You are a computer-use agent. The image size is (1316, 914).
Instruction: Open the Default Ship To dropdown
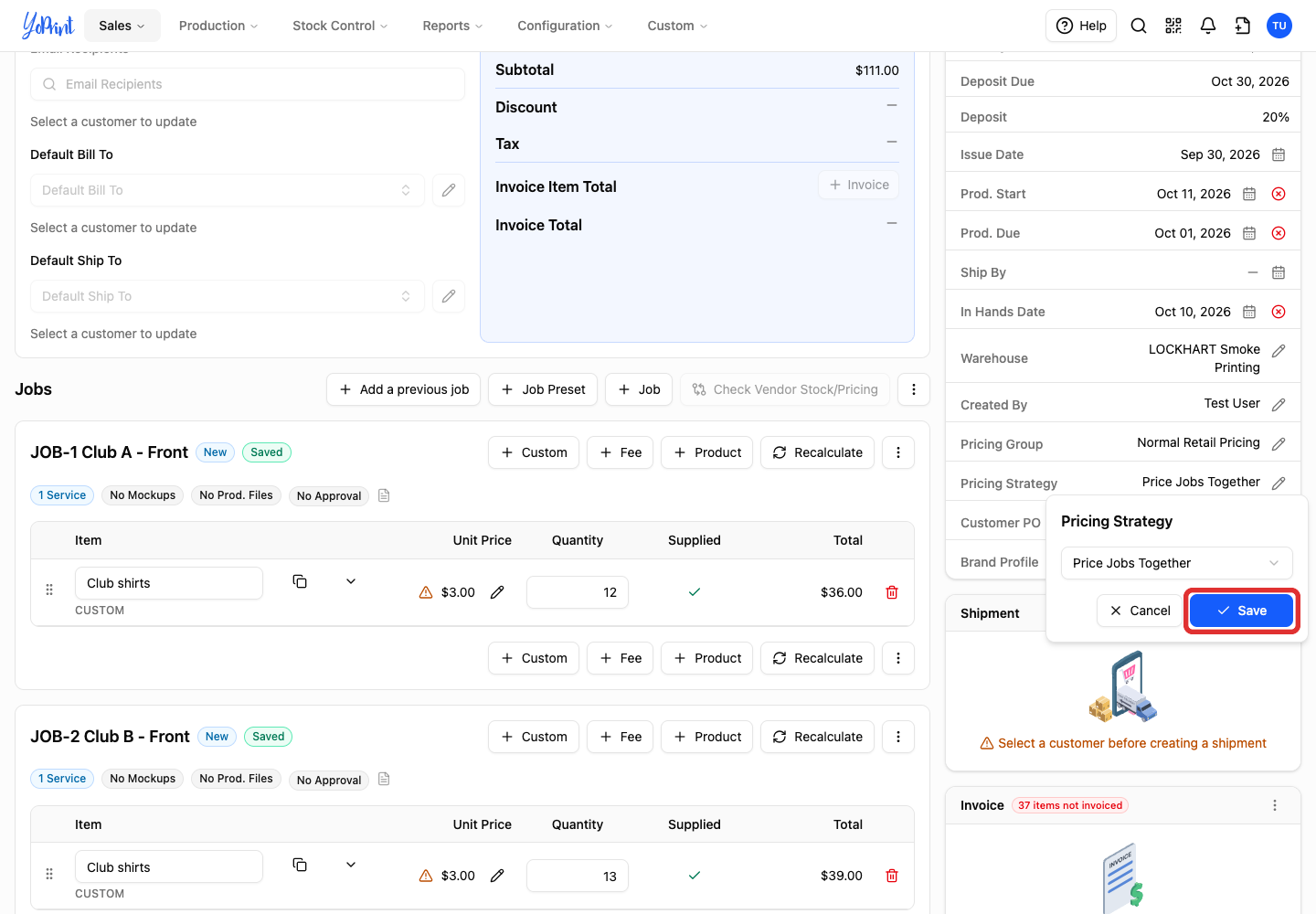point(228,296)
